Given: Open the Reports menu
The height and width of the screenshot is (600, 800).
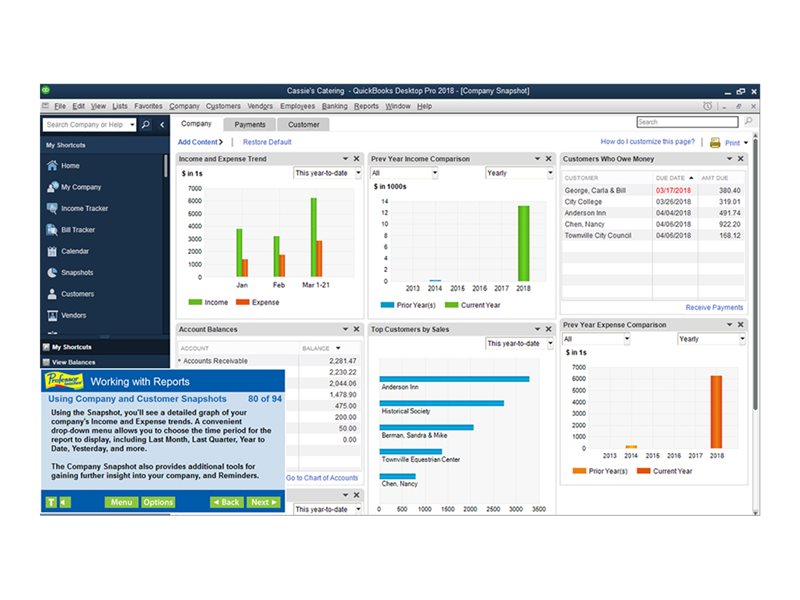Looking at the screenshot, I should (x=366, y=106).
